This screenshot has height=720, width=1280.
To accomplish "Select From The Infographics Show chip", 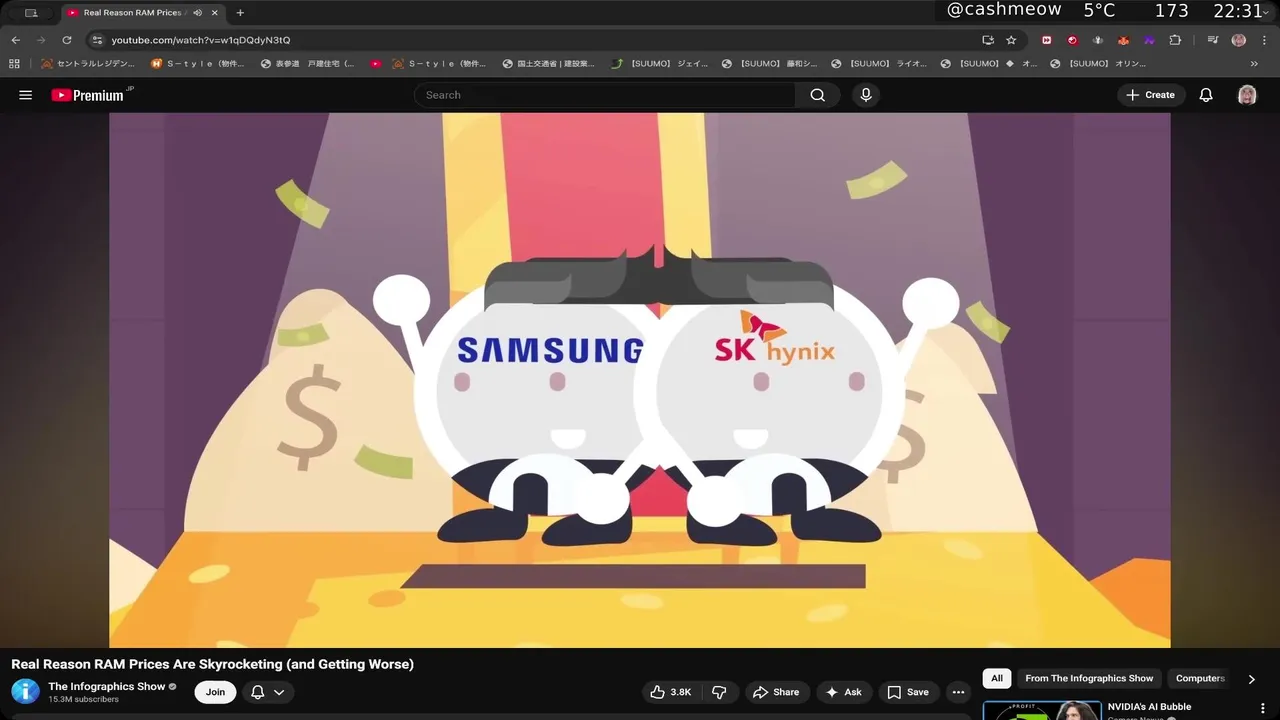I will point(1089,678).
